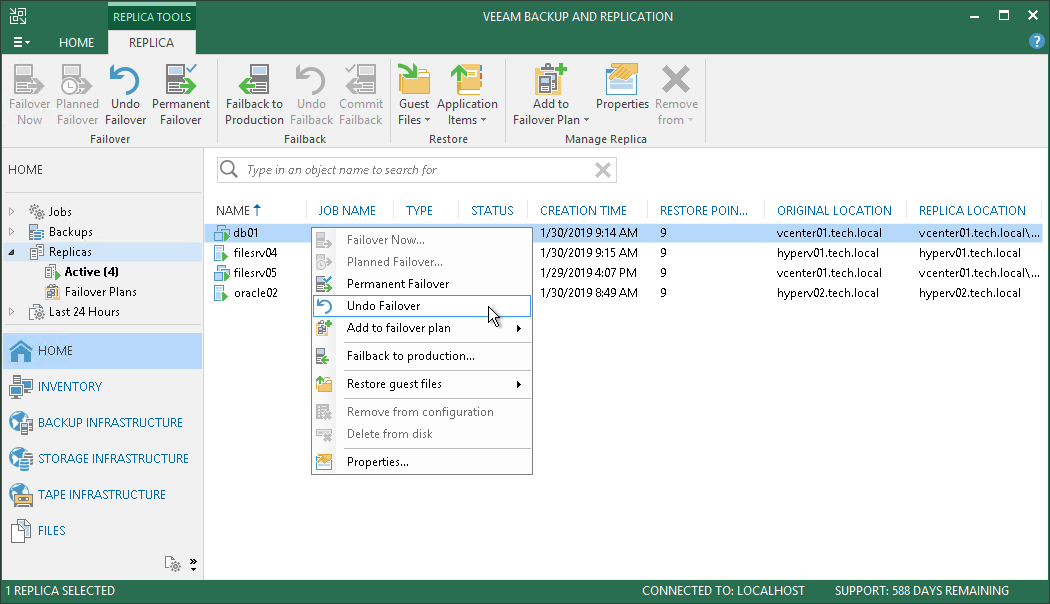Clear the search field with X

point(603,170)
